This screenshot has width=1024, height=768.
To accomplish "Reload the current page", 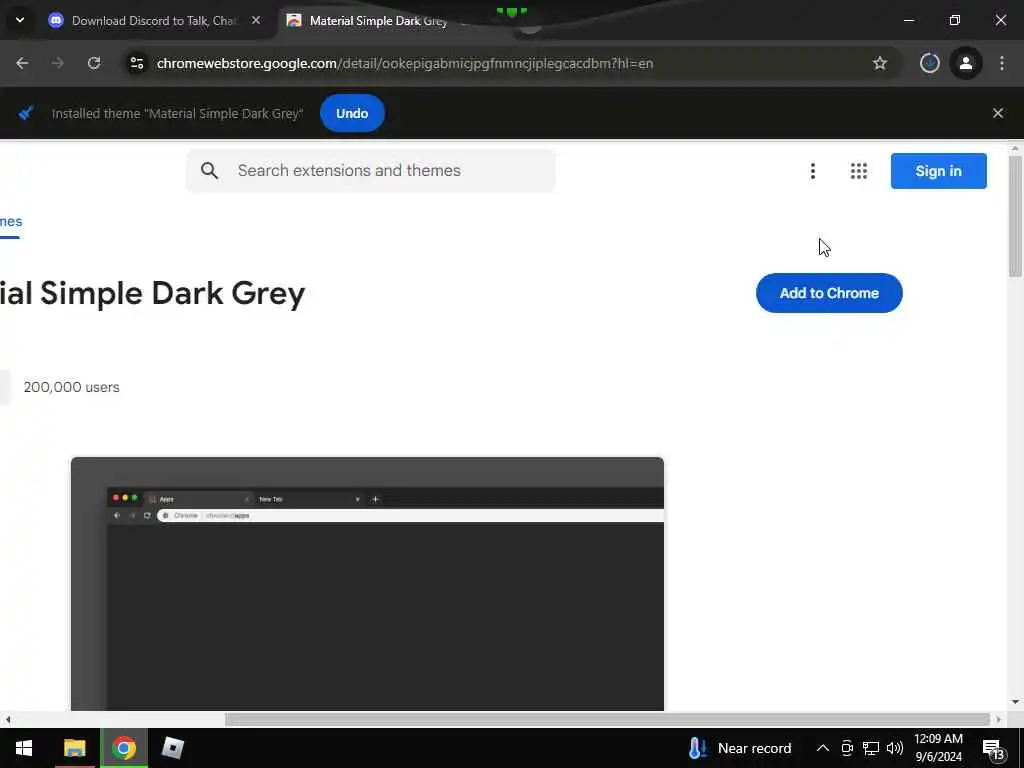I will [x=94, y=63].
